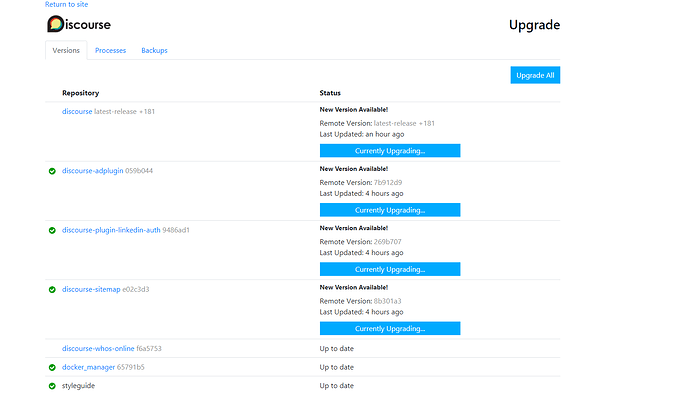Click commit hash f6a5753
Image resolution: width=690 pixels, height=403 pixels.
(x=149, y=348)
